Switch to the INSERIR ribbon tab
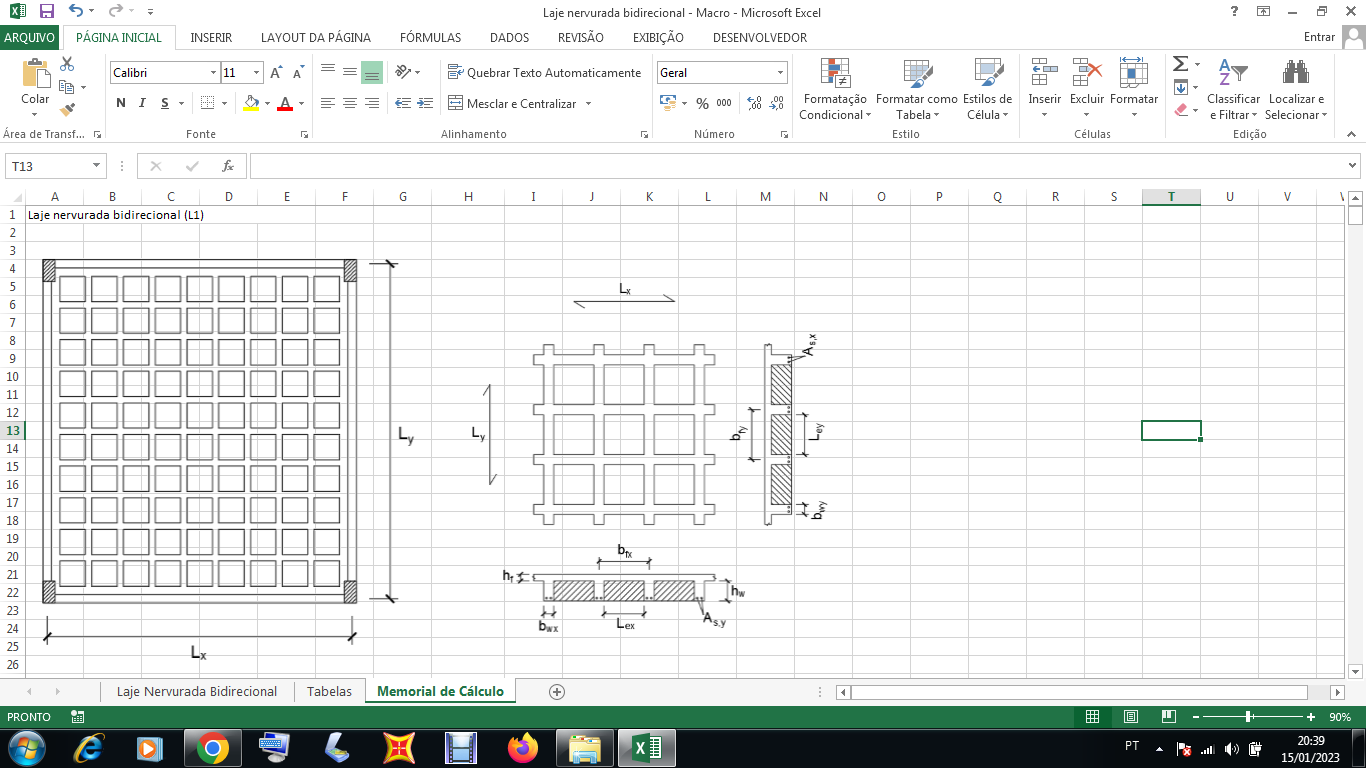The width and height of the screenshot is (1366, 768). pyautogui.click(x=211, y=37)
